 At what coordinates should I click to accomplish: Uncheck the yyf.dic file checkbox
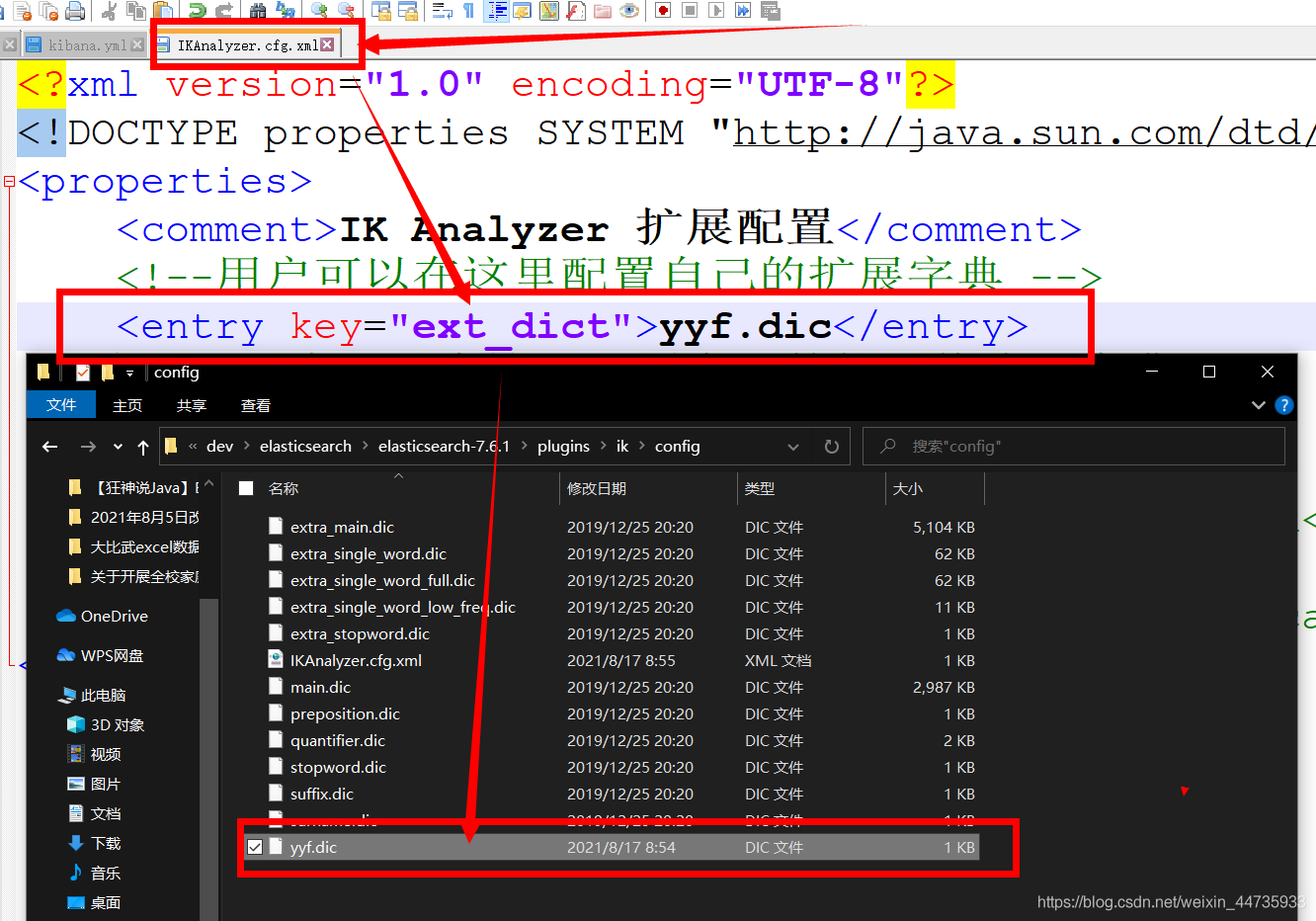255,847
